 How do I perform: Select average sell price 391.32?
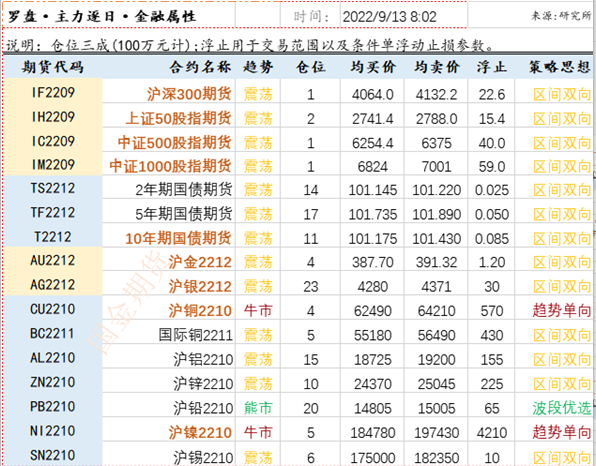coord(436,262)
